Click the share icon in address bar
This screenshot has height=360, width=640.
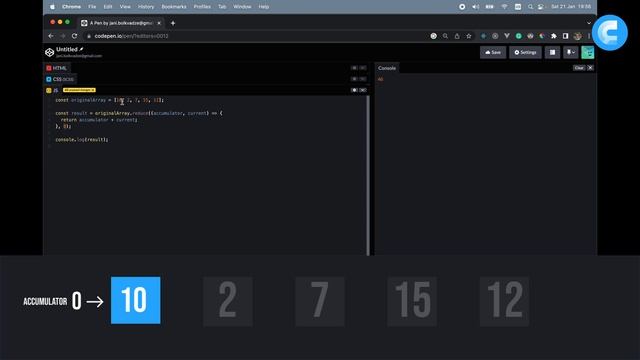click(457, 36)
